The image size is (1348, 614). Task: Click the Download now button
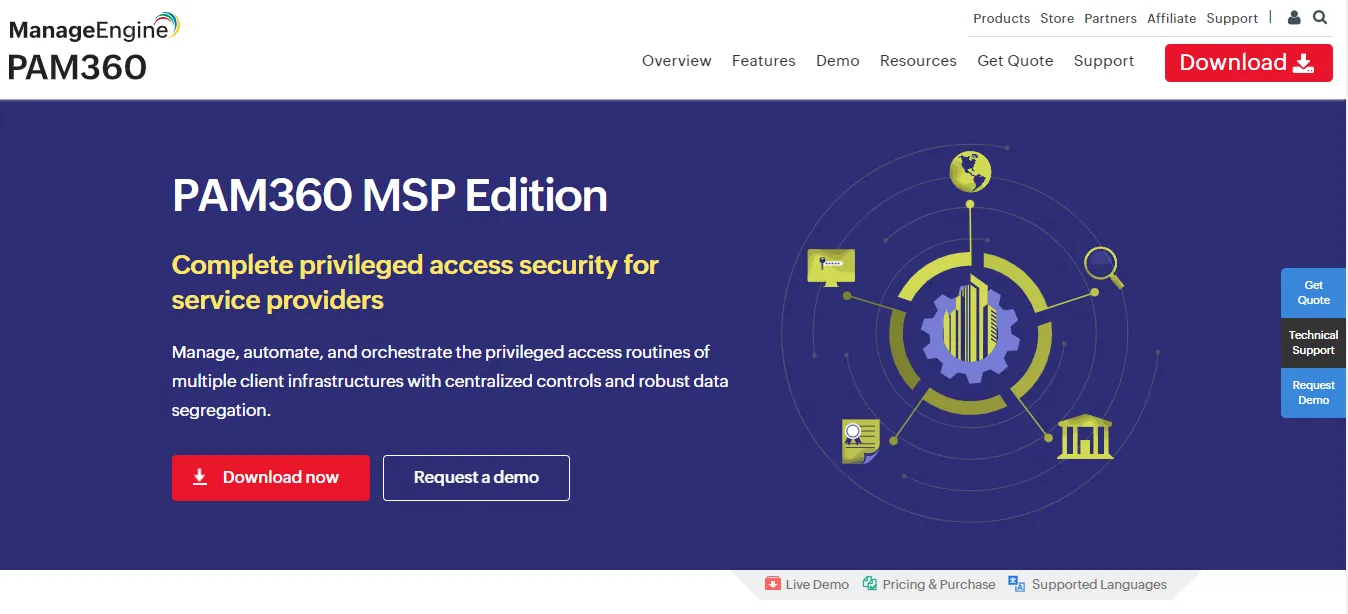(x=271, y=478)
